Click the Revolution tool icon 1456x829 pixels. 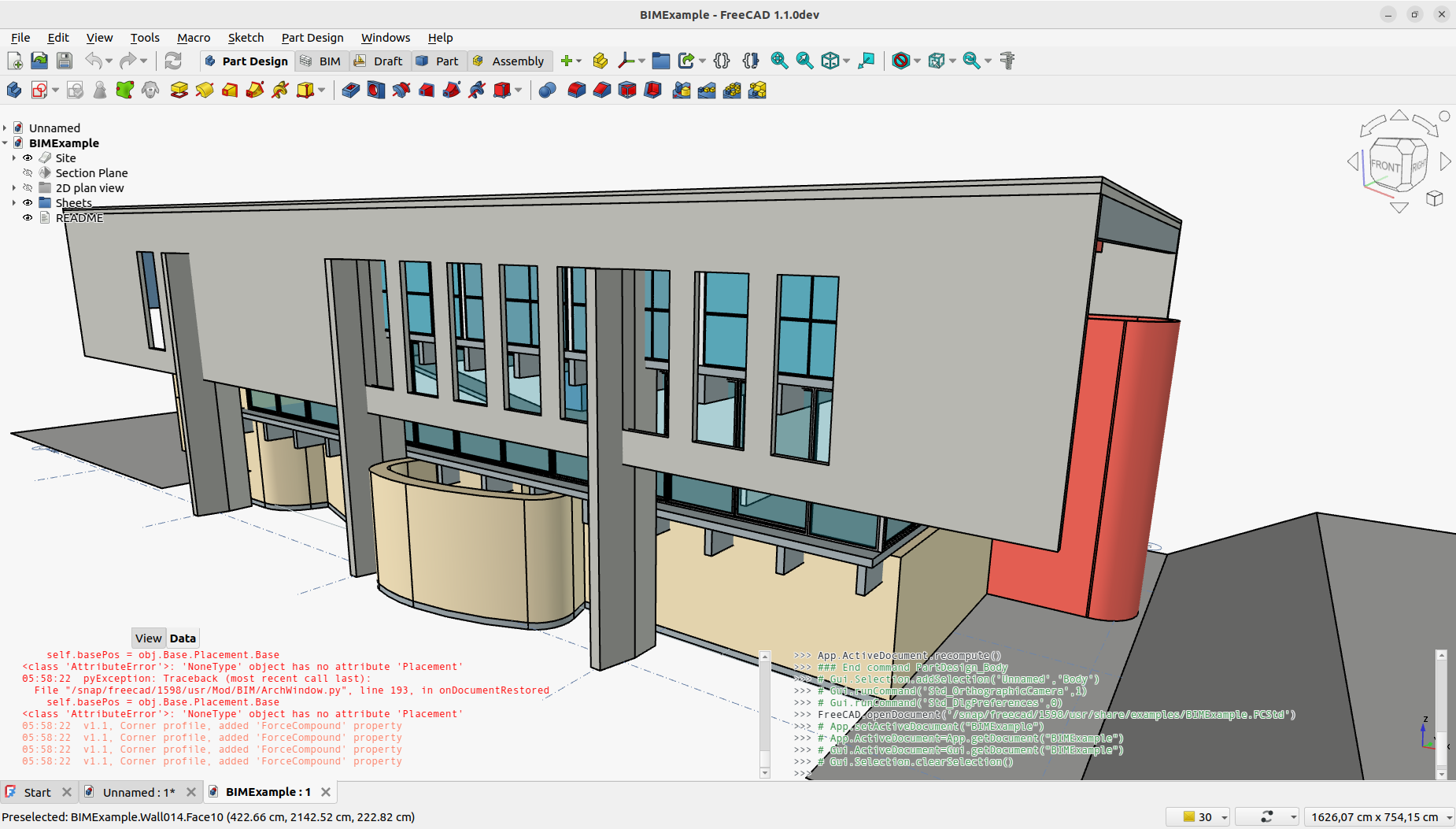click(x=205, y=90)
